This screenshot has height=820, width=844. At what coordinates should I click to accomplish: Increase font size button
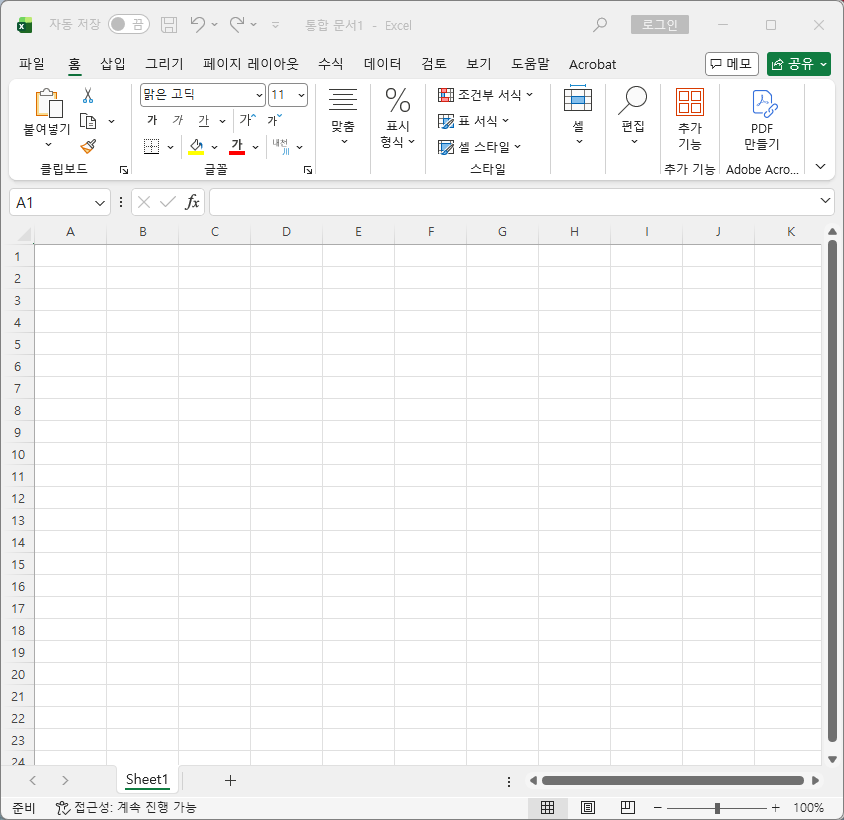pyautogui.click(x=248, y=120)
